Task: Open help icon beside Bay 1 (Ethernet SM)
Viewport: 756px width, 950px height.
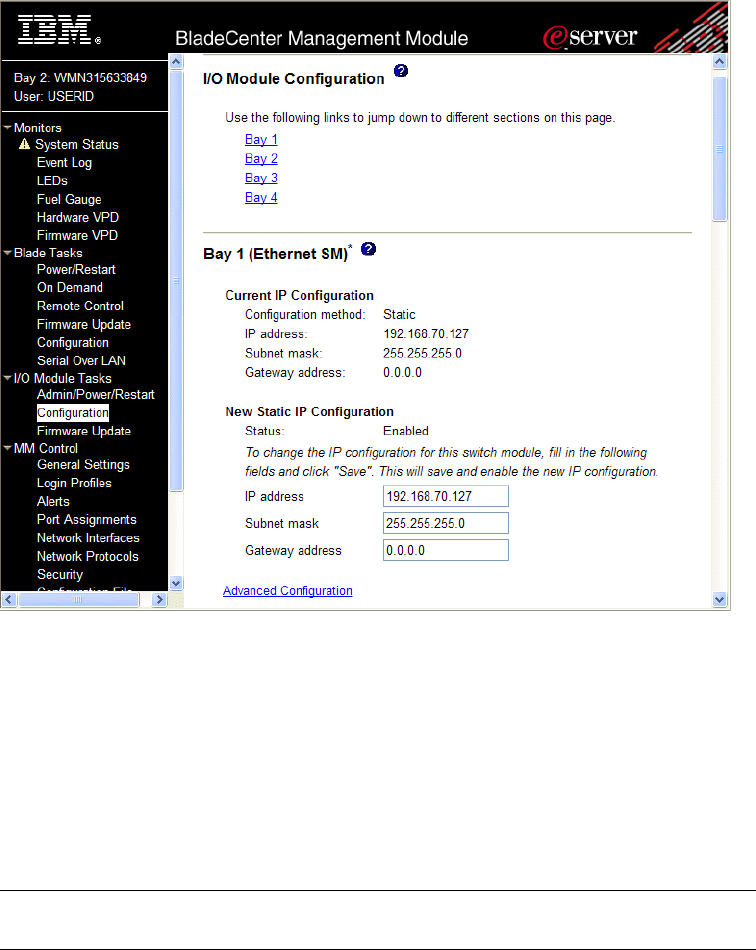Action: (x=368, y=249)
